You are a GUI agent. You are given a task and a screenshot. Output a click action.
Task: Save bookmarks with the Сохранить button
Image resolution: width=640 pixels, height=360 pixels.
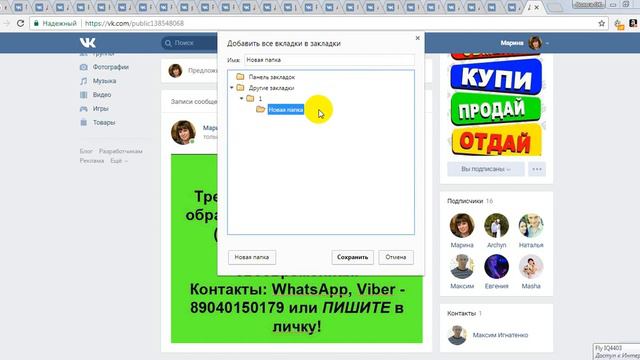[352, 257]
